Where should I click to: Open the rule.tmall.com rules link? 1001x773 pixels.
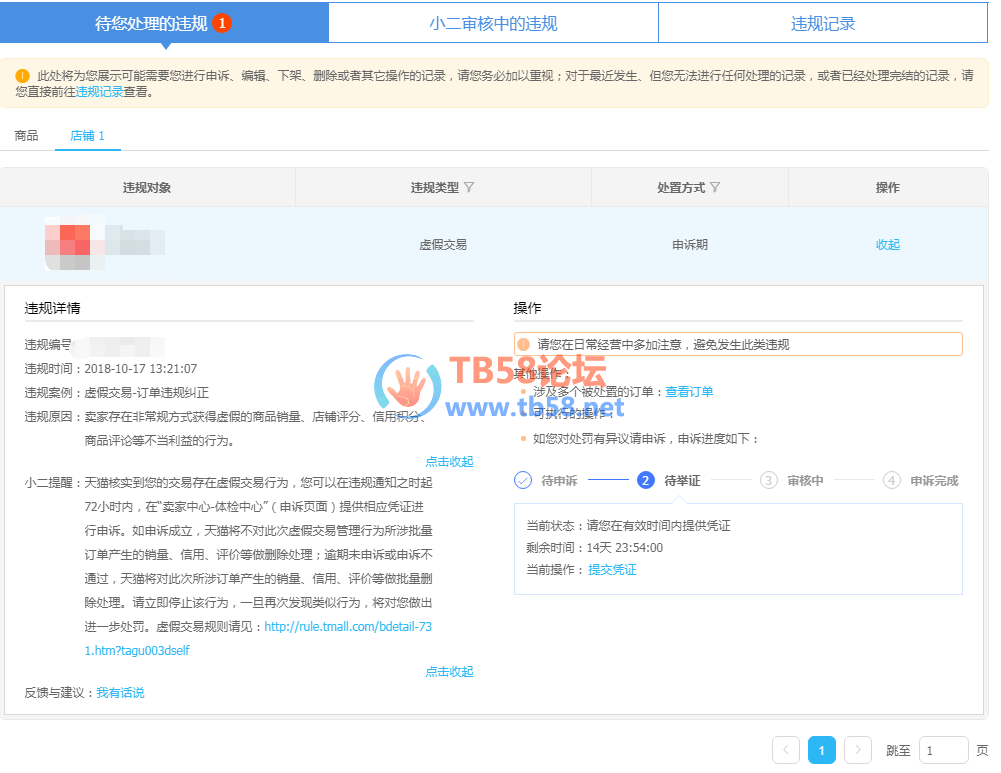point(348,626)
